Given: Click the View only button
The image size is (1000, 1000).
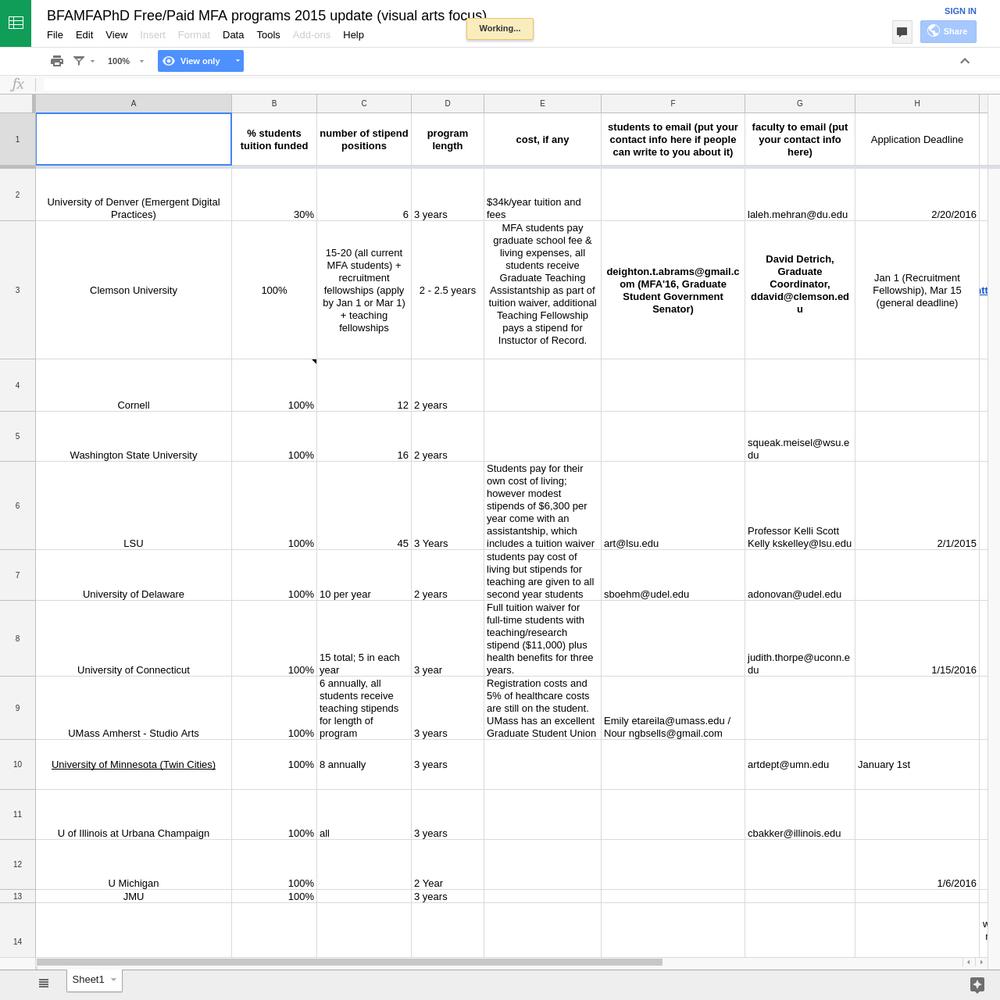Looking at the screenshot, I should pyautogui.click(x=194, y=61).
